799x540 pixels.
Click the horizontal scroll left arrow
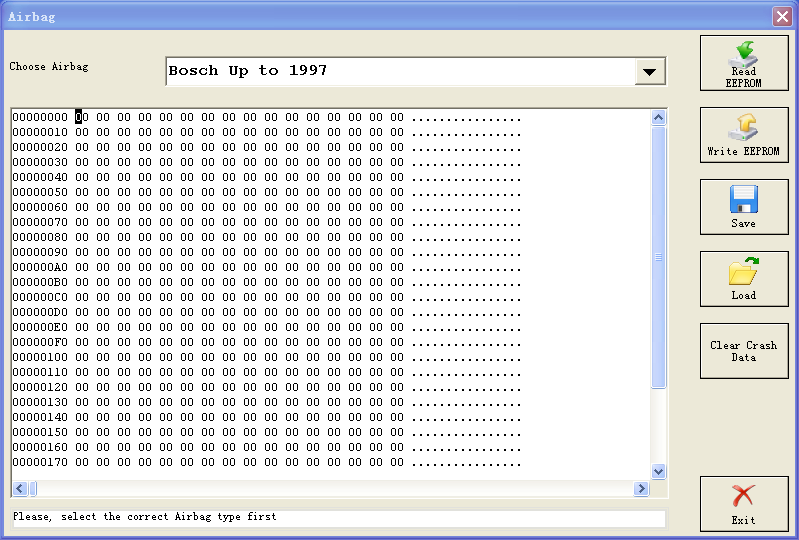click(x=20, y=489)
